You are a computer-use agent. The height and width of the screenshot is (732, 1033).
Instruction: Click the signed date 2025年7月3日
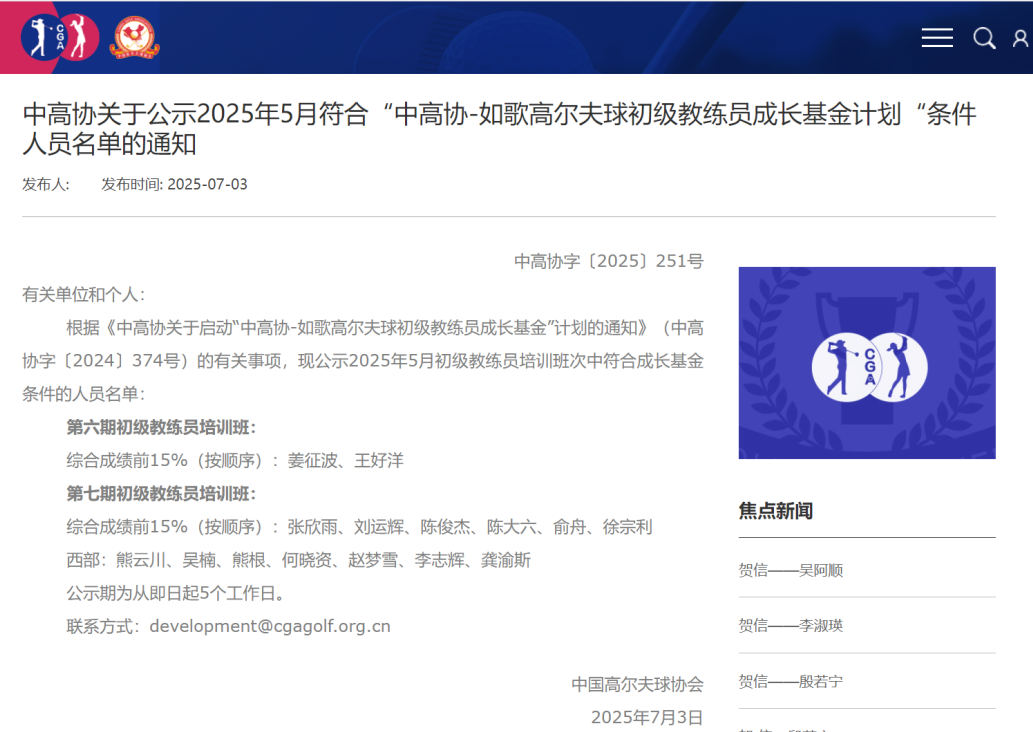coord(647,717)
